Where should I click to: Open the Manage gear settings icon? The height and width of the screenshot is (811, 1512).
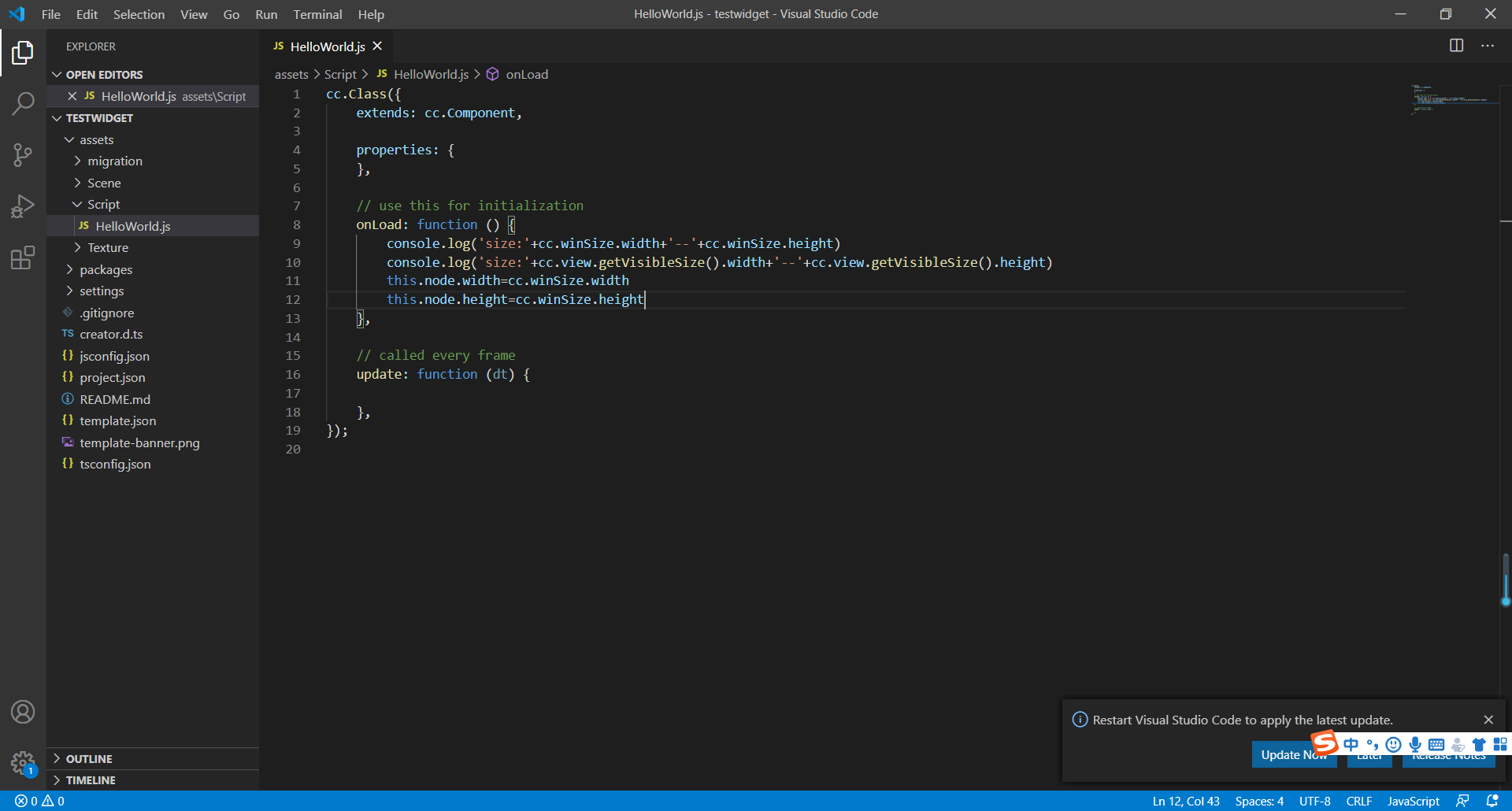coord(23,762)
